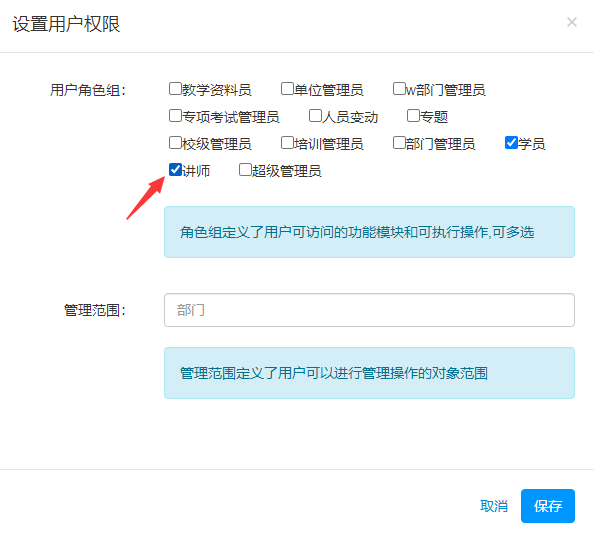Image resolution: width=594 pixels, height=539 pixels.
Task: Click the 学员 label text
Action: (x=532, y=144)
